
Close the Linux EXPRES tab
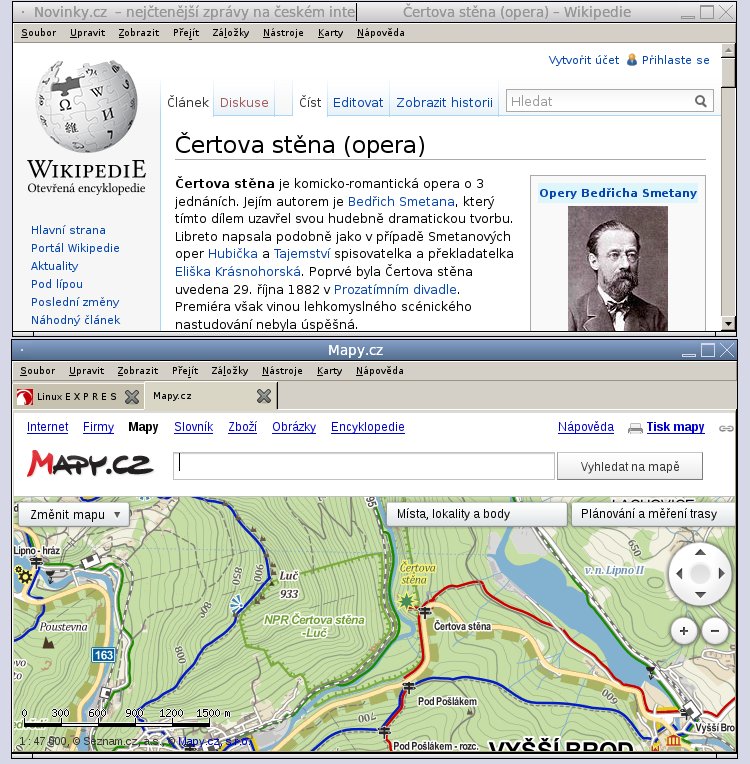[x=132, y=397]
